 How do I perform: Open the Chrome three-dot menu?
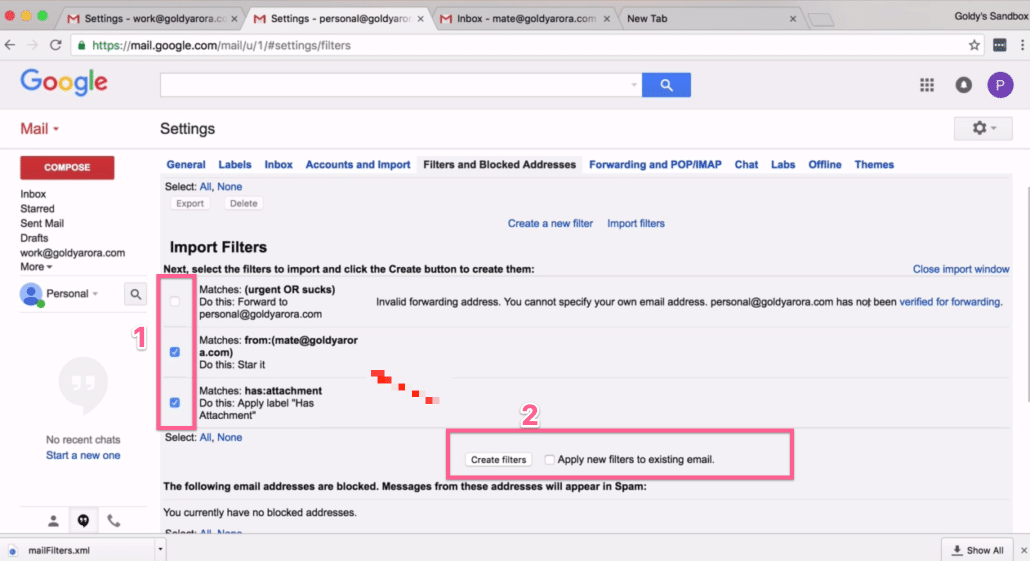point(1022,45)
